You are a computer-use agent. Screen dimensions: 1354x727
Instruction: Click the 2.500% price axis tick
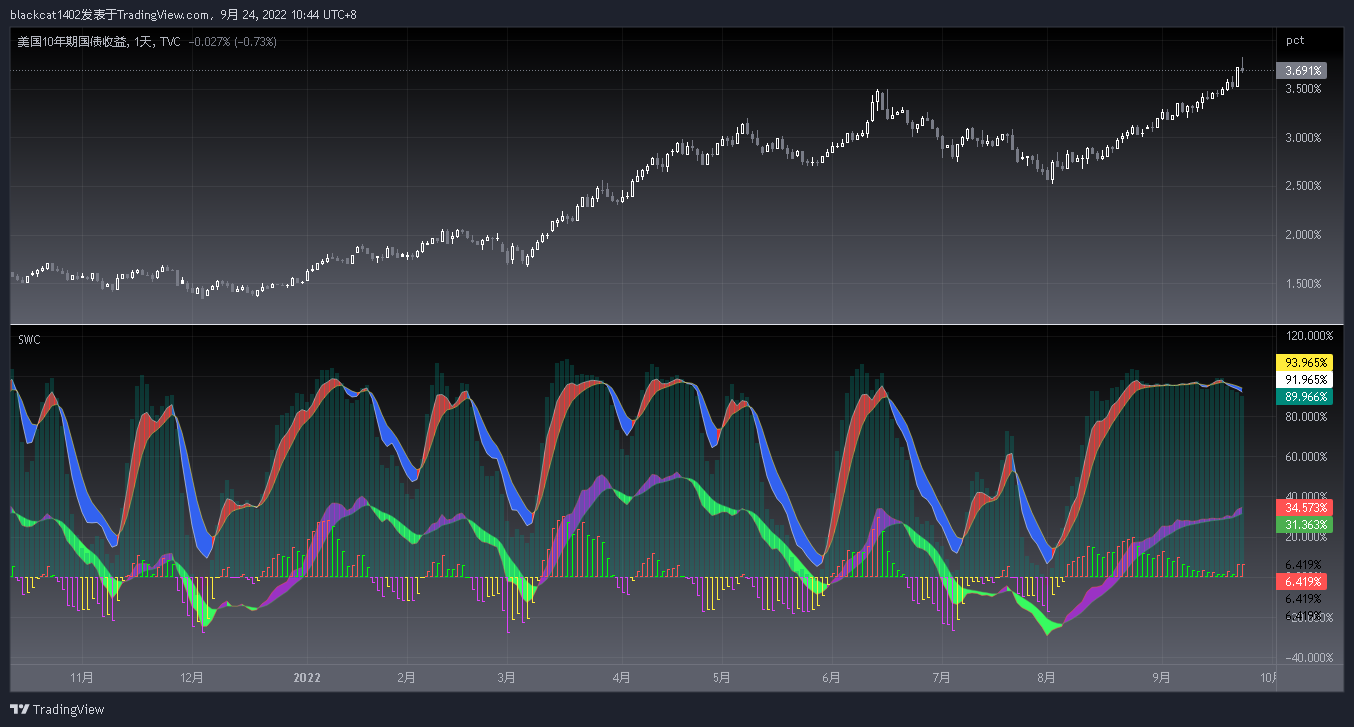(x=1303, y=186)
